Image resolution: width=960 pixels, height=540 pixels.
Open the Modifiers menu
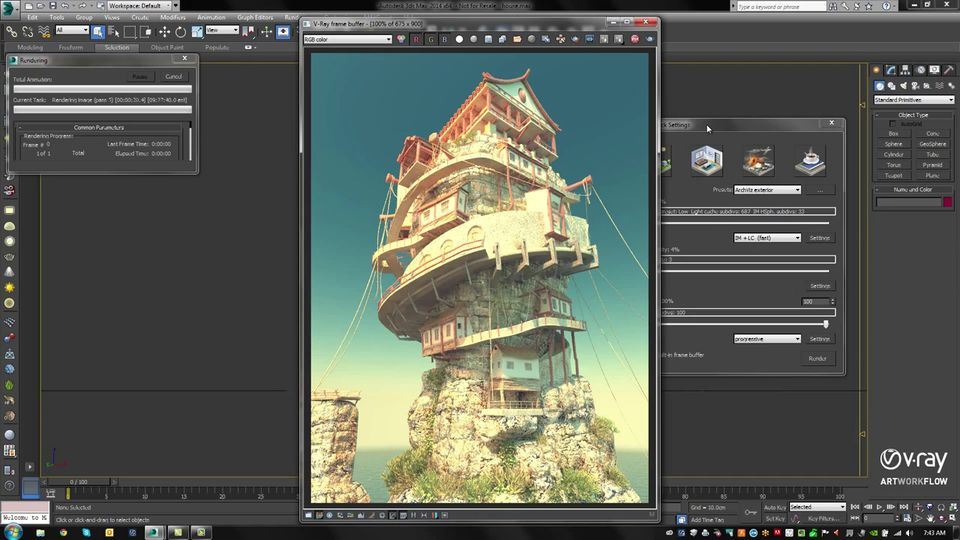(x=173, y=18)
